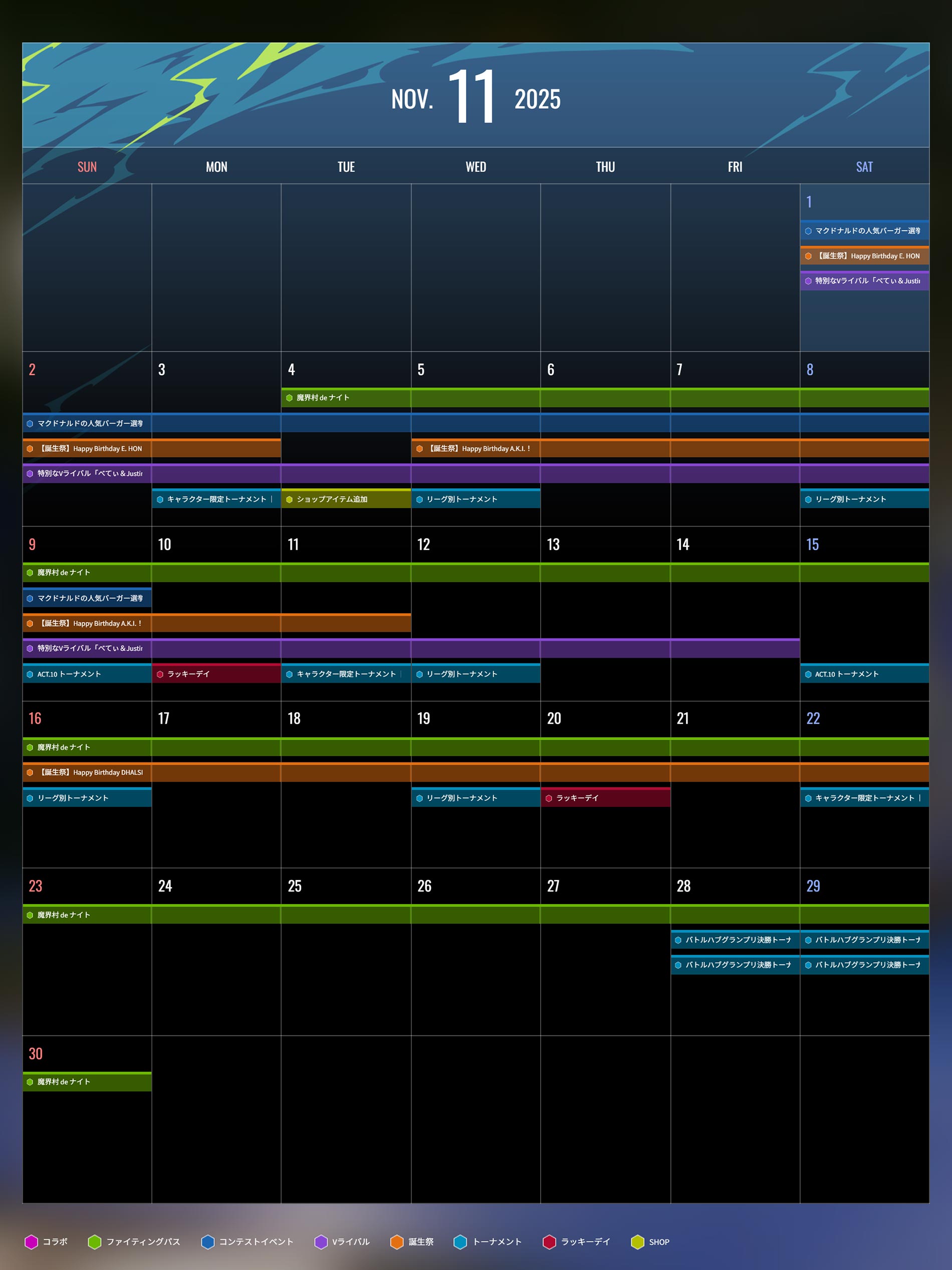This screenshot has height=1270, width=952.
Task: Select ラッキーデイ event on November 20
Action: [x=605, y=797]
